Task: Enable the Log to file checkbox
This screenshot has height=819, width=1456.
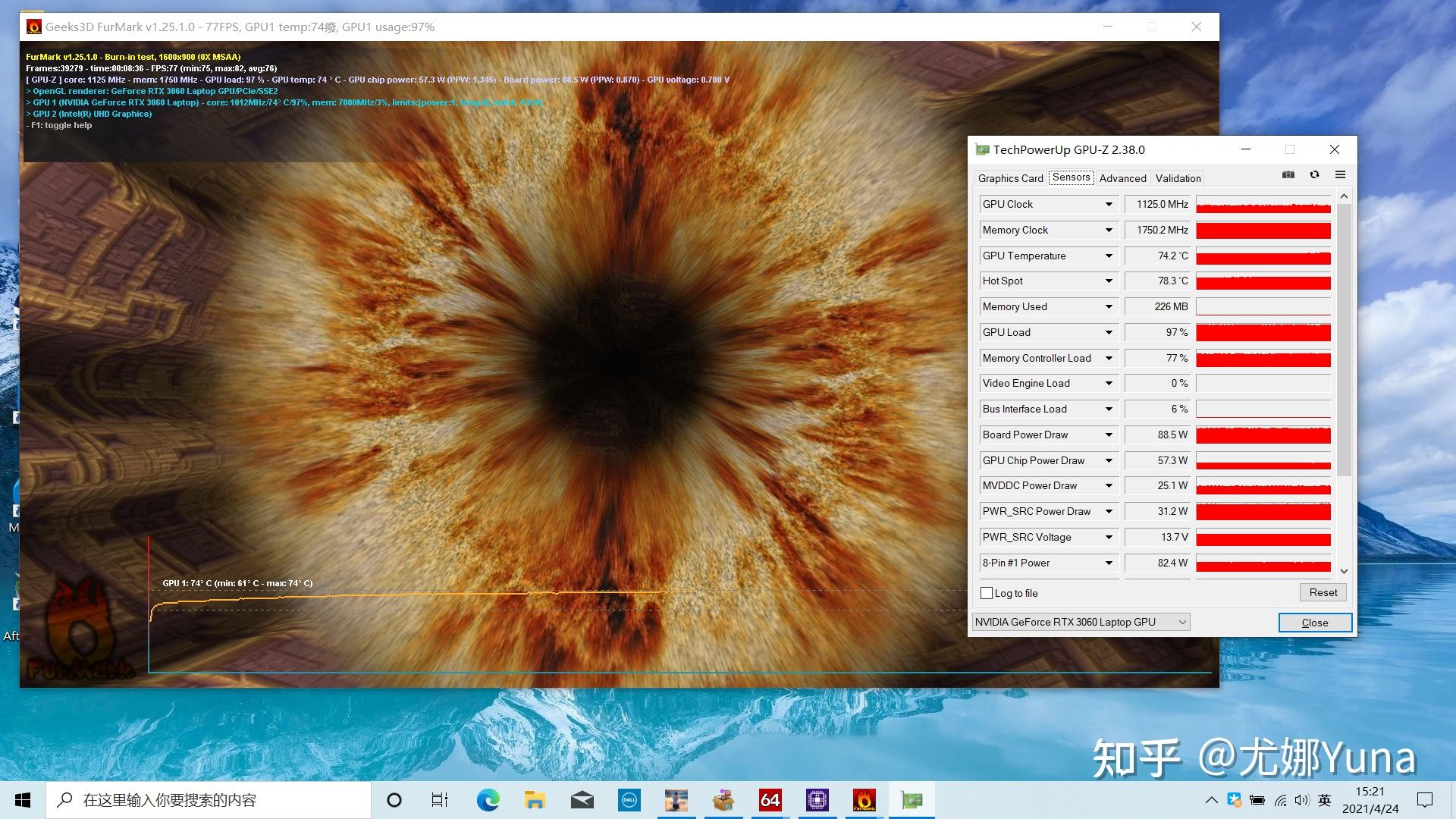Action: (987, 593)
